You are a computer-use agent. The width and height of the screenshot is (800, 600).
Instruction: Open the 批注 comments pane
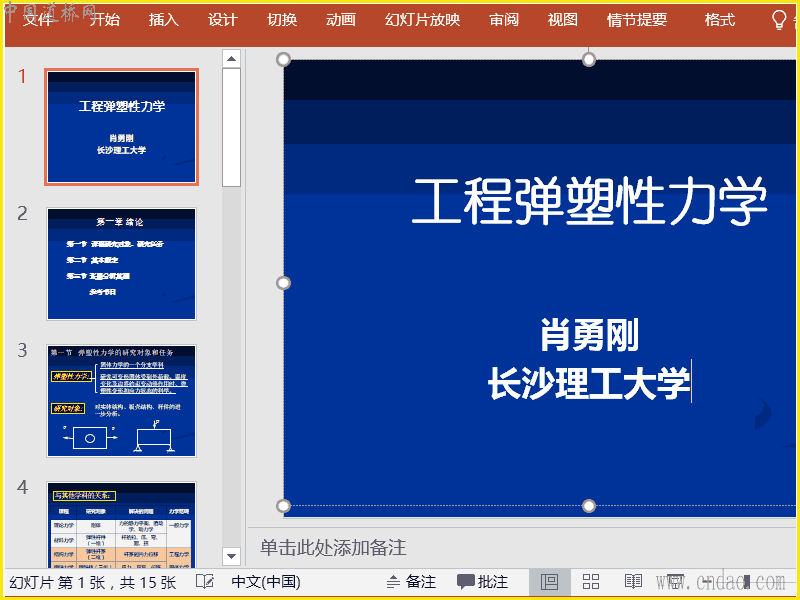[482, 582]
